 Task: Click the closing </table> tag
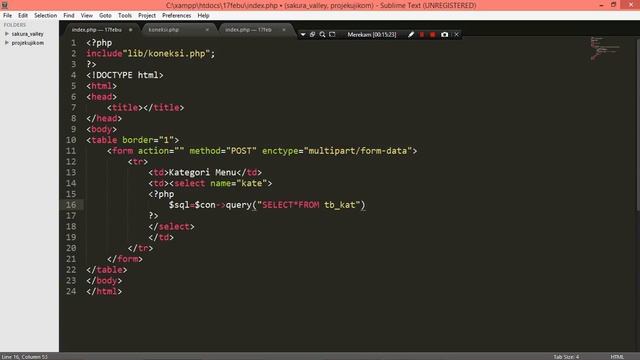(107, 270)
